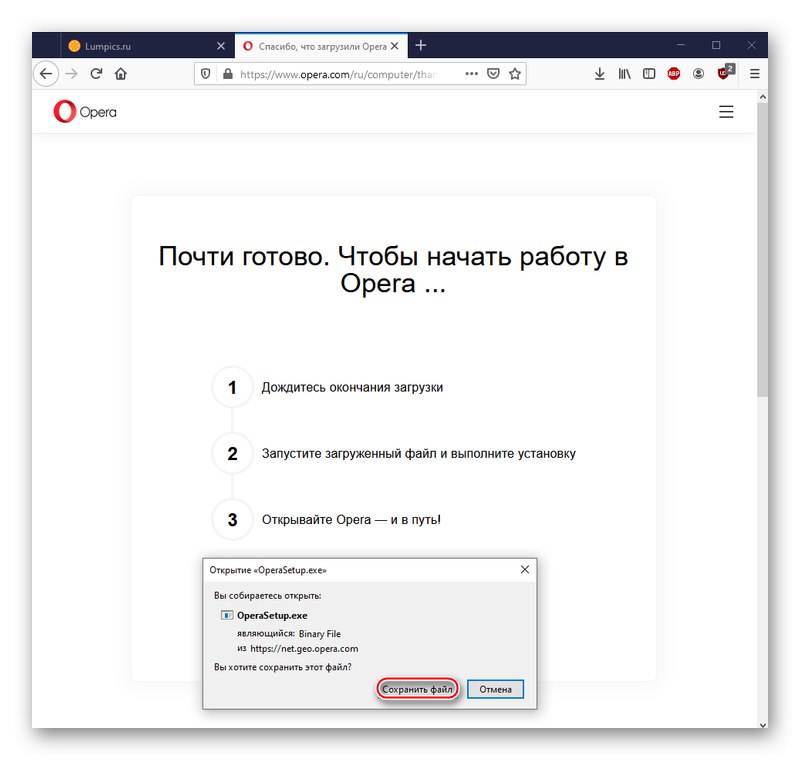Go back using the back arrow

click(46, 74)
